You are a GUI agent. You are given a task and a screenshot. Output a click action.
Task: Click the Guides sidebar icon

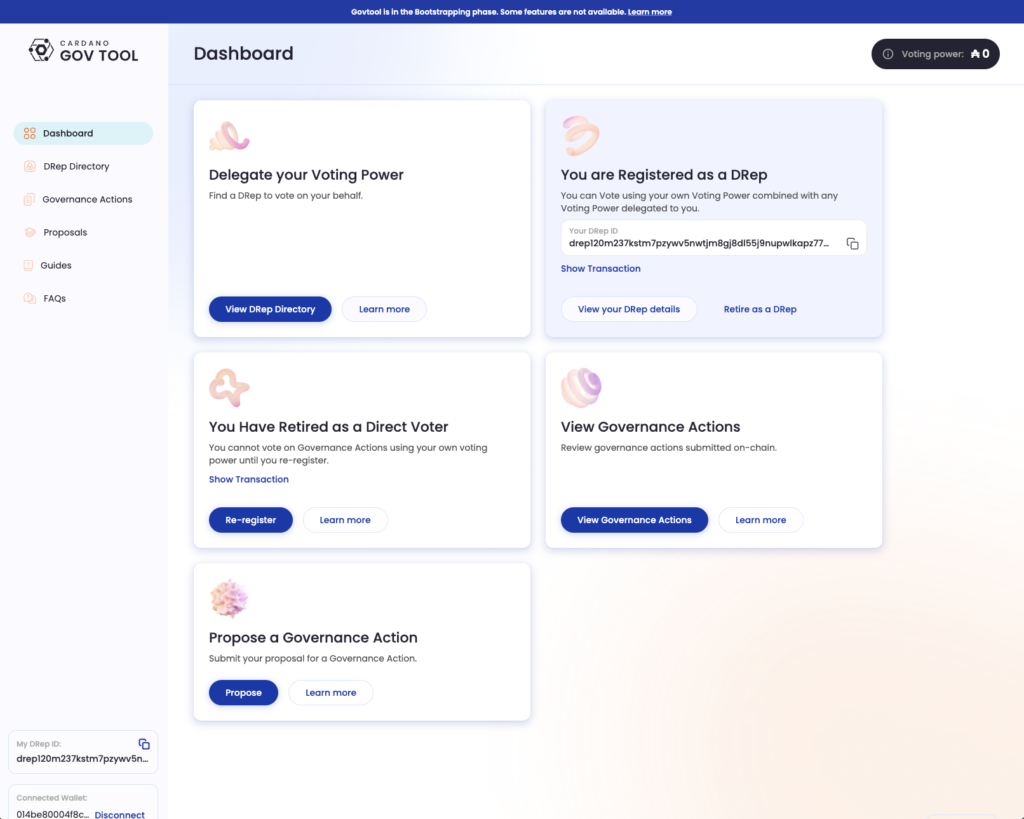(30, 265)
